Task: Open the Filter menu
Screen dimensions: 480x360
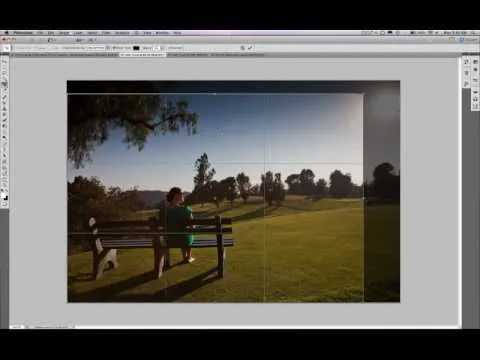Action: [x=106, y=33]
